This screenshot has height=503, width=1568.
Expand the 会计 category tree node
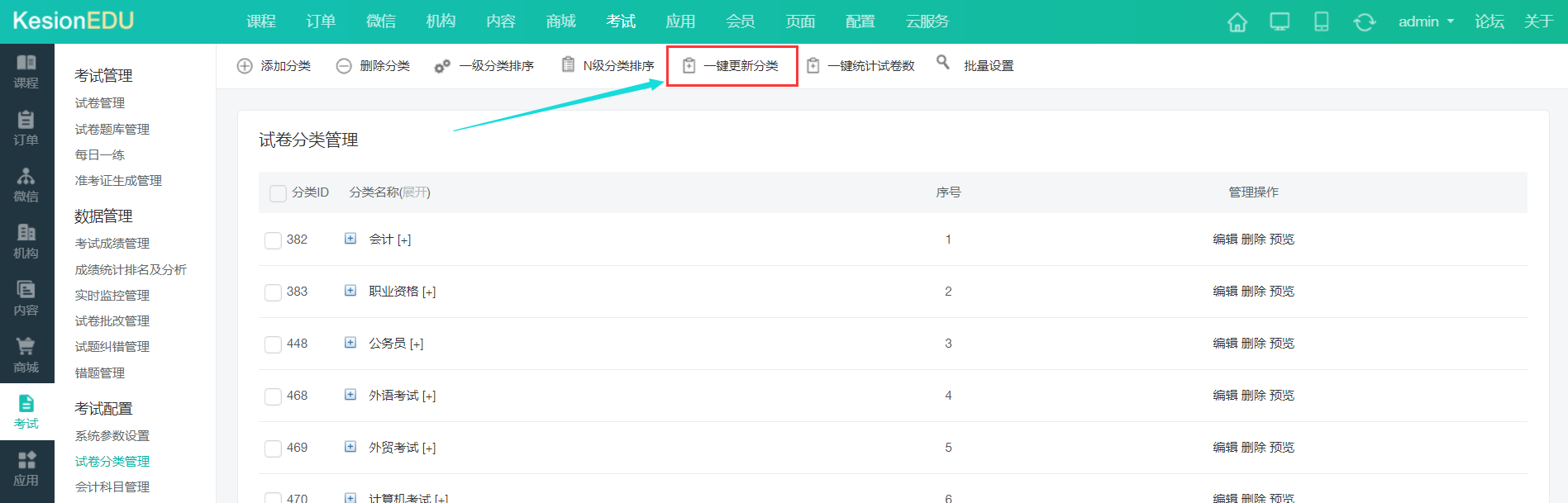(350, 239)
